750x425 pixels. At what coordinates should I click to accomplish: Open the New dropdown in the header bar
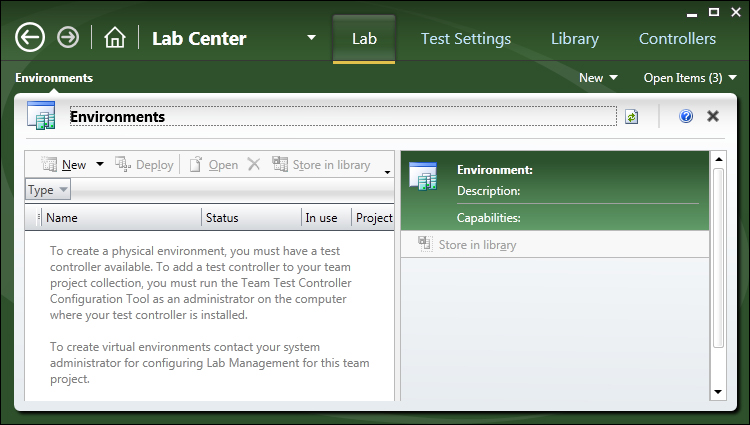pos(598,78)
